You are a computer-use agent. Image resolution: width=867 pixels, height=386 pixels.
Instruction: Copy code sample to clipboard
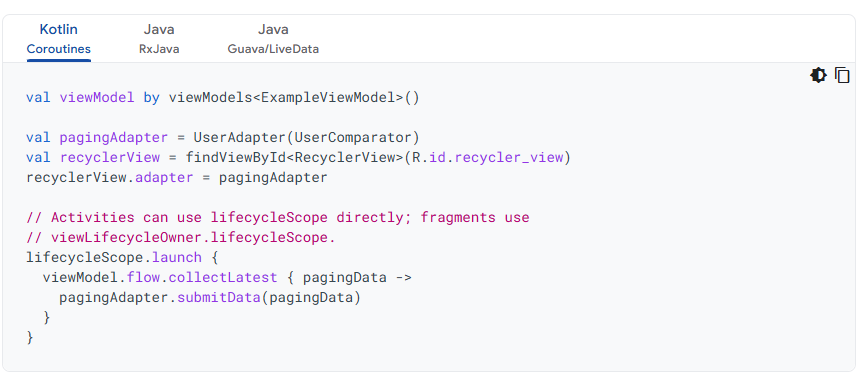coord(842,75)
